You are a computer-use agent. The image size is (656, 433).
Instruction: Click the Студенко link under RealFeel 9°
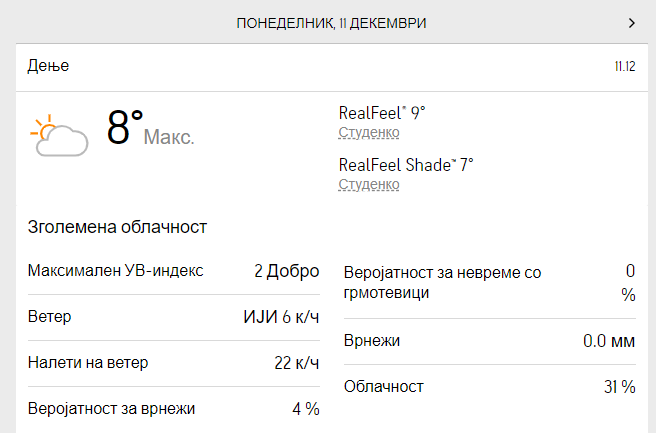click(x=369, y=132)
